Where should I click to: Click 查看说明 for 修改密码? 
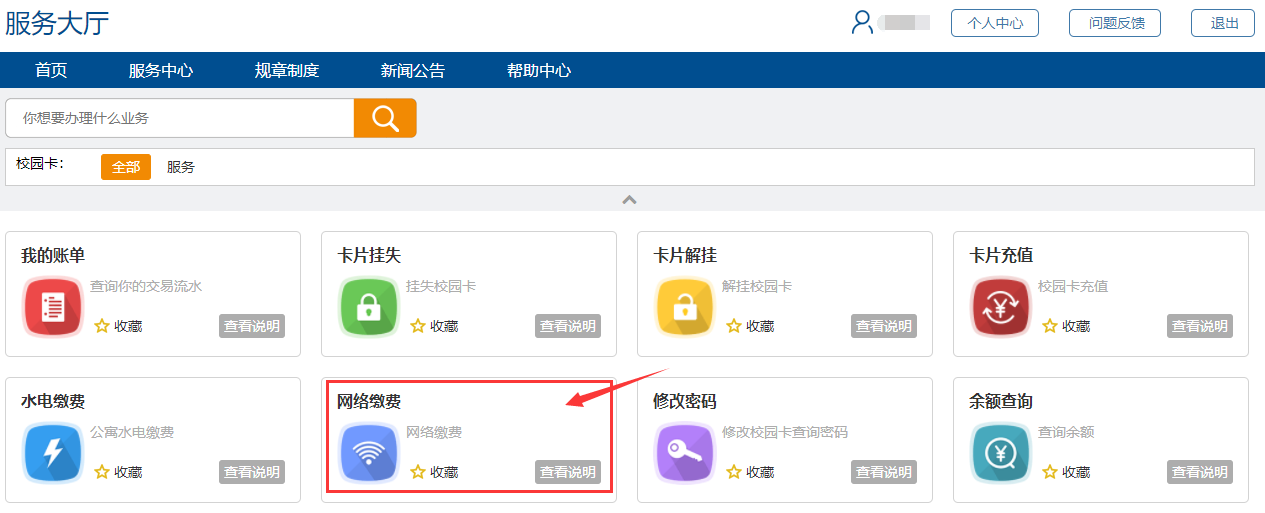tap(884, 472)
